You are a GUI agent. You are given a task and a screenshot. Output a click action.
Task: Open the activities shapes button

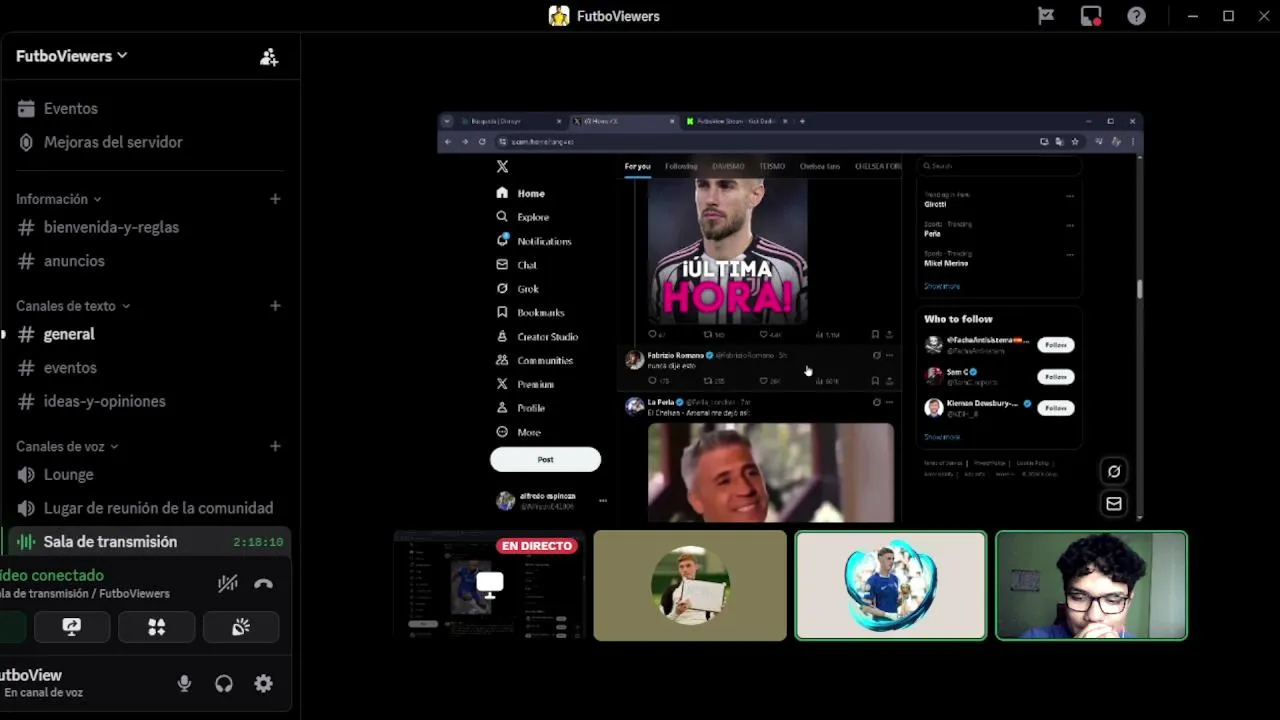coord(156,627)
